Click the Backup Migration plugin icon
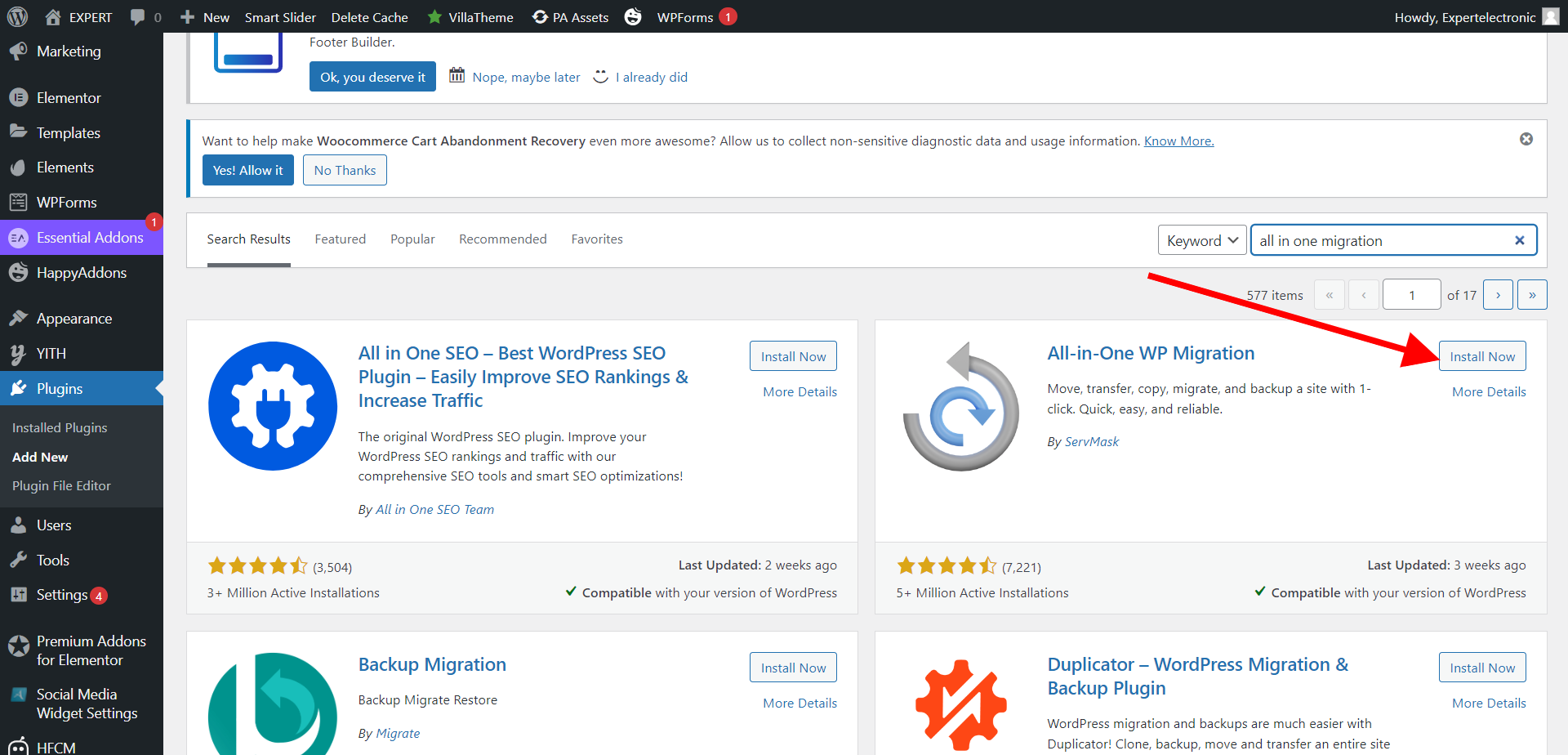This screenshot has height=755, width=1568. coord(273,704)
